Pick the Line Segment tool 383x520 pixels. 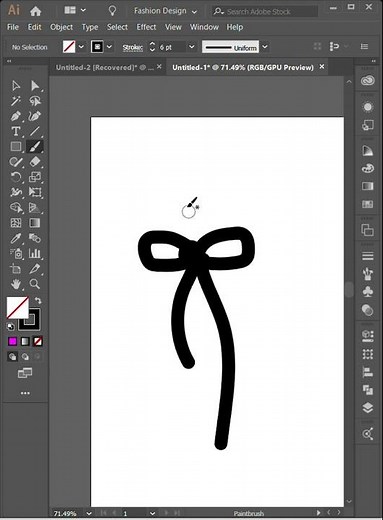point(35,131)
